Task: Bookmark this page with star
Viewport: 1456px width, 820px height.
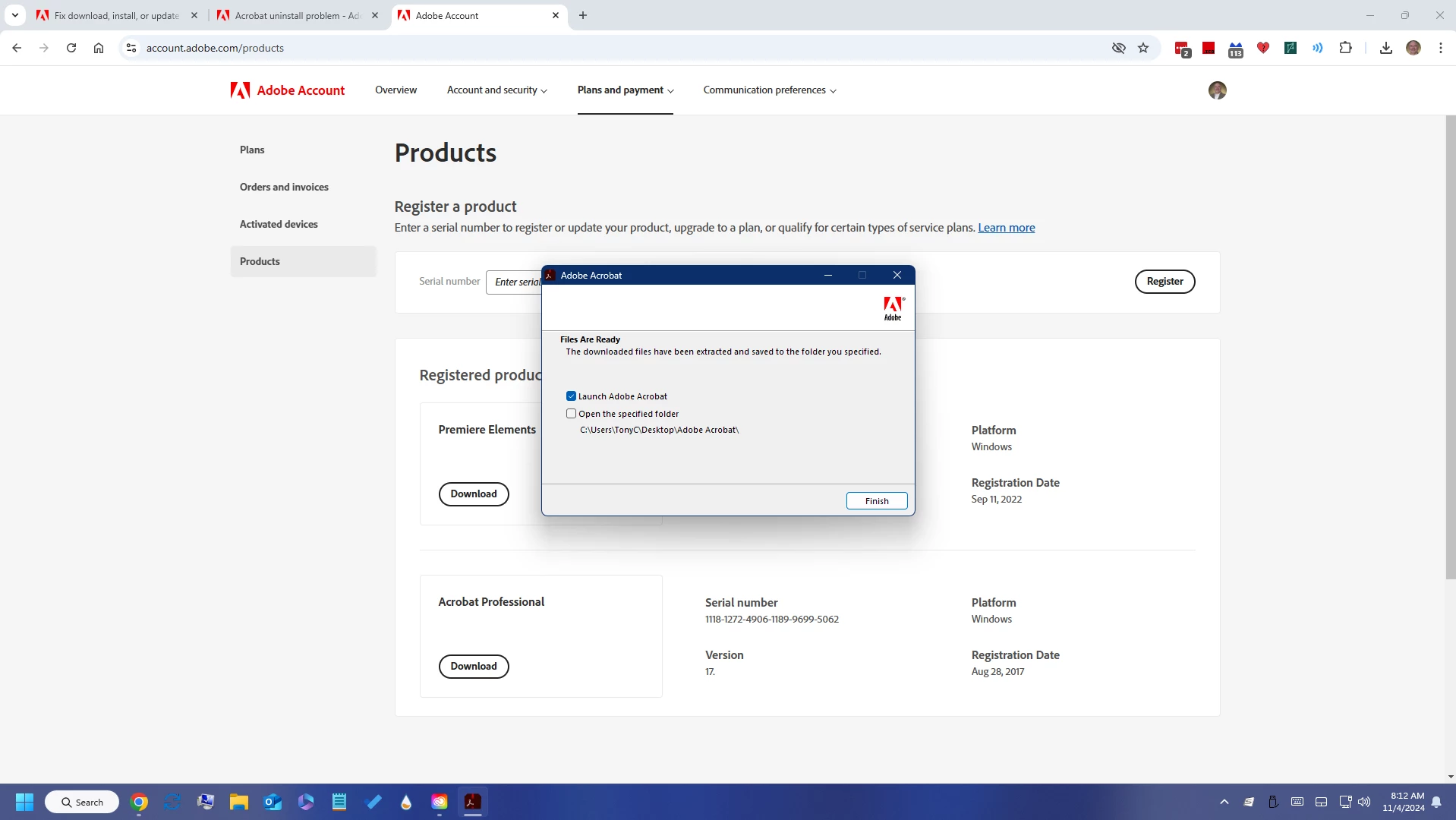Action: coord(1143,48)
